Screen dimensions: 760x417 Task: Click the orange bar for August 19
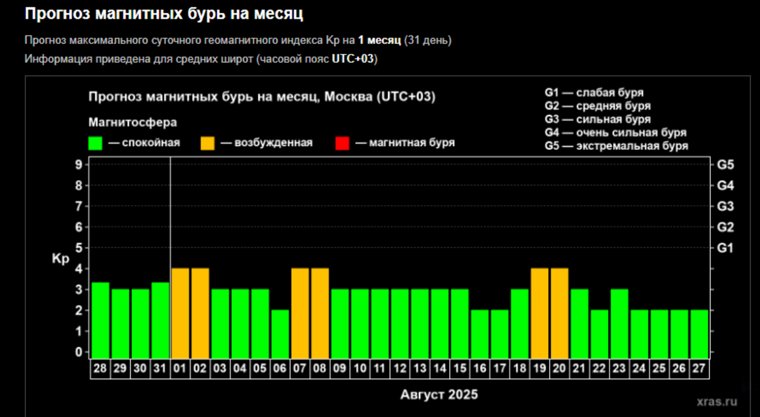tap(539, 313)
